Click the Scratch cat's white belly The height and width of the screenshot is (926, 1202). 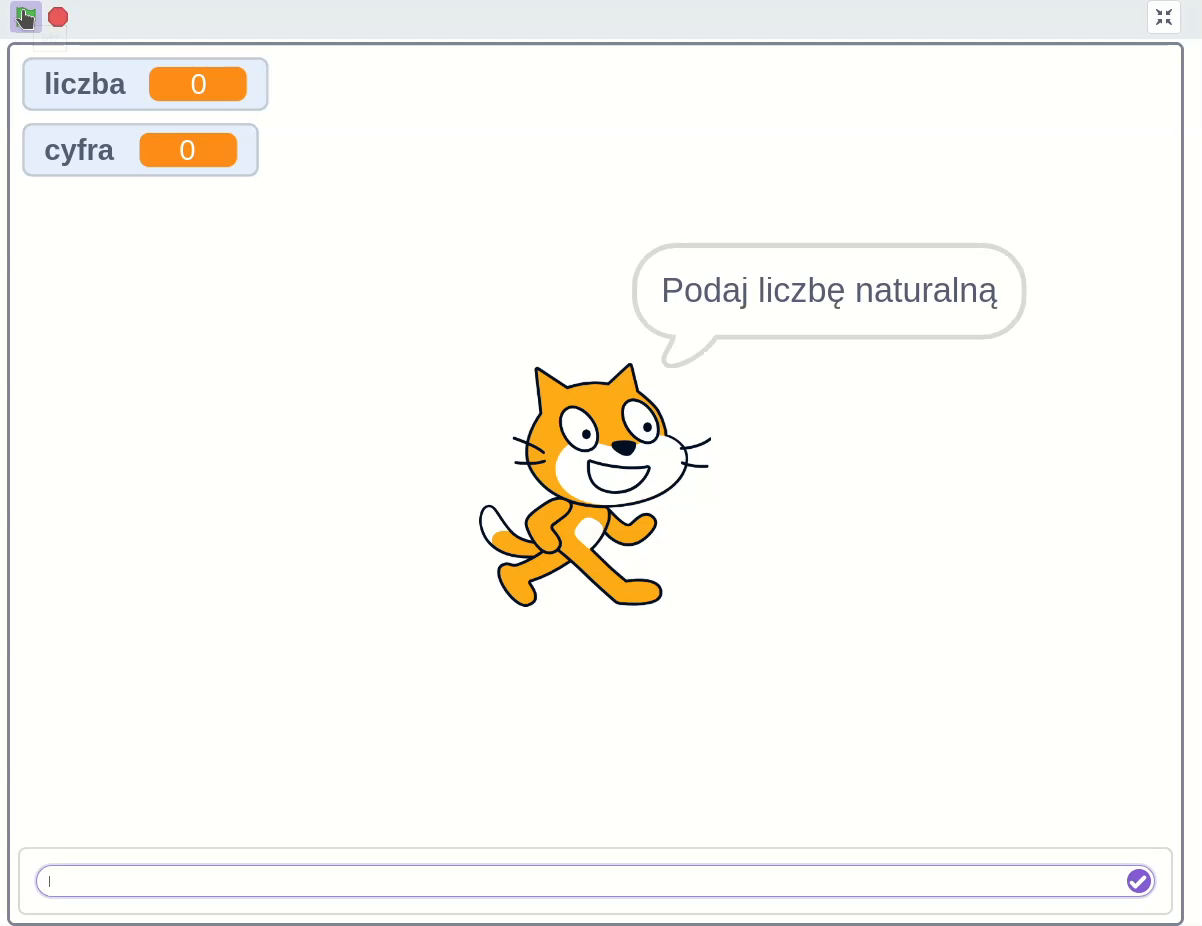tap(588, 531)
